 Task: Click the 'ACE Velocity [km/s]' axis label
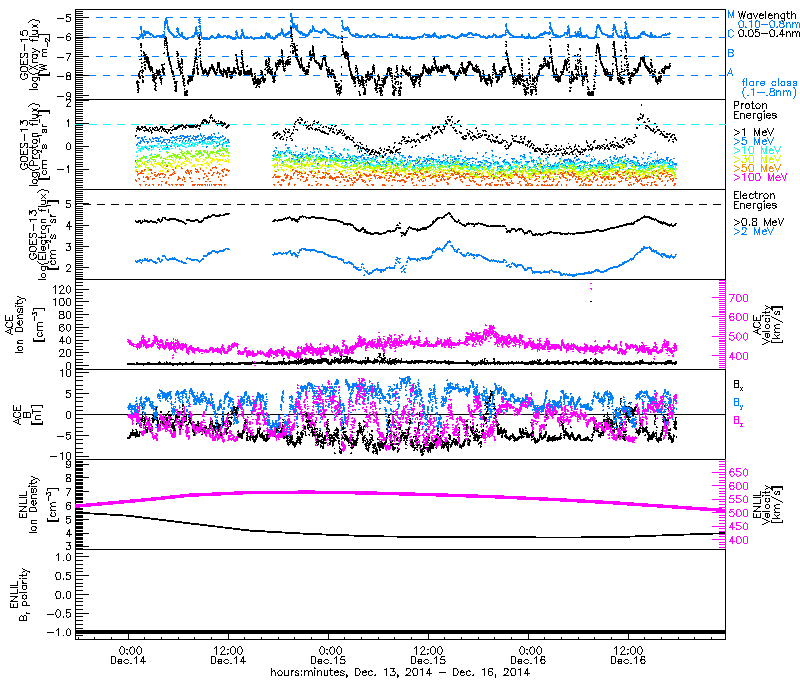(x=768, y=324)
